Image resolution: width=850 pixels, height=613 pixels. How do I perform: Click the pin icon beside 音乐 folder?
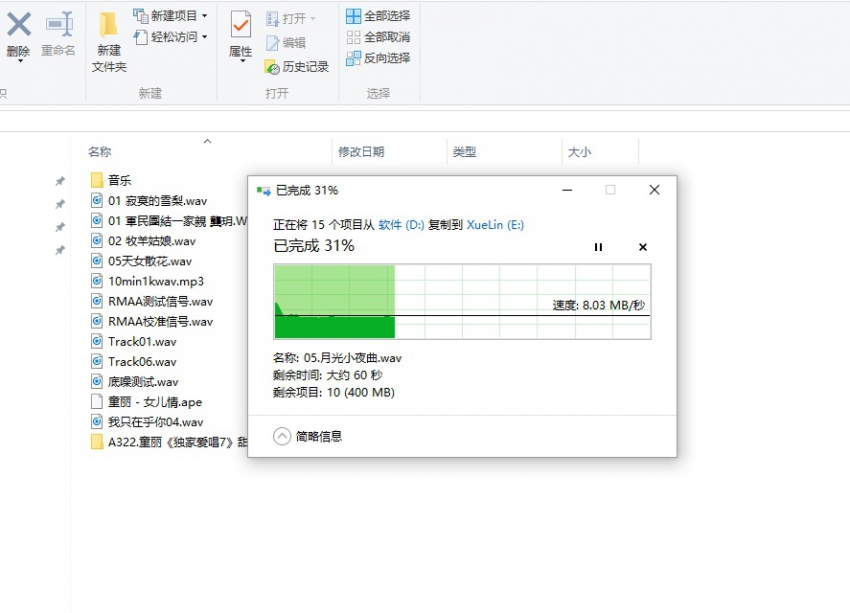(60, 180)
